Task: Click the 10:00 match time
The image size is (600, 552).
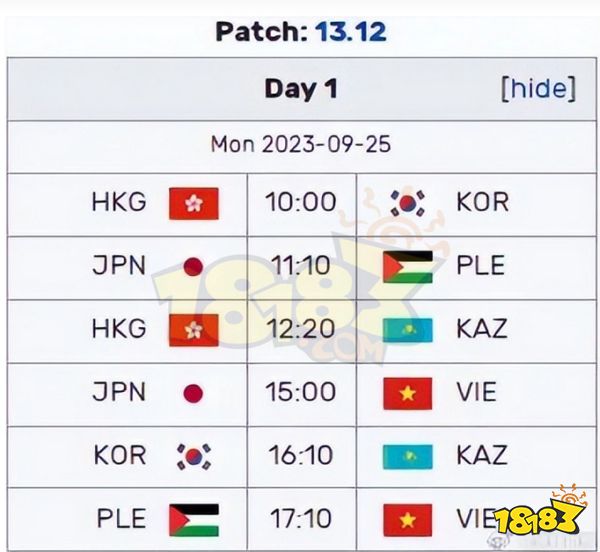Action: click(x=300, y=203)
